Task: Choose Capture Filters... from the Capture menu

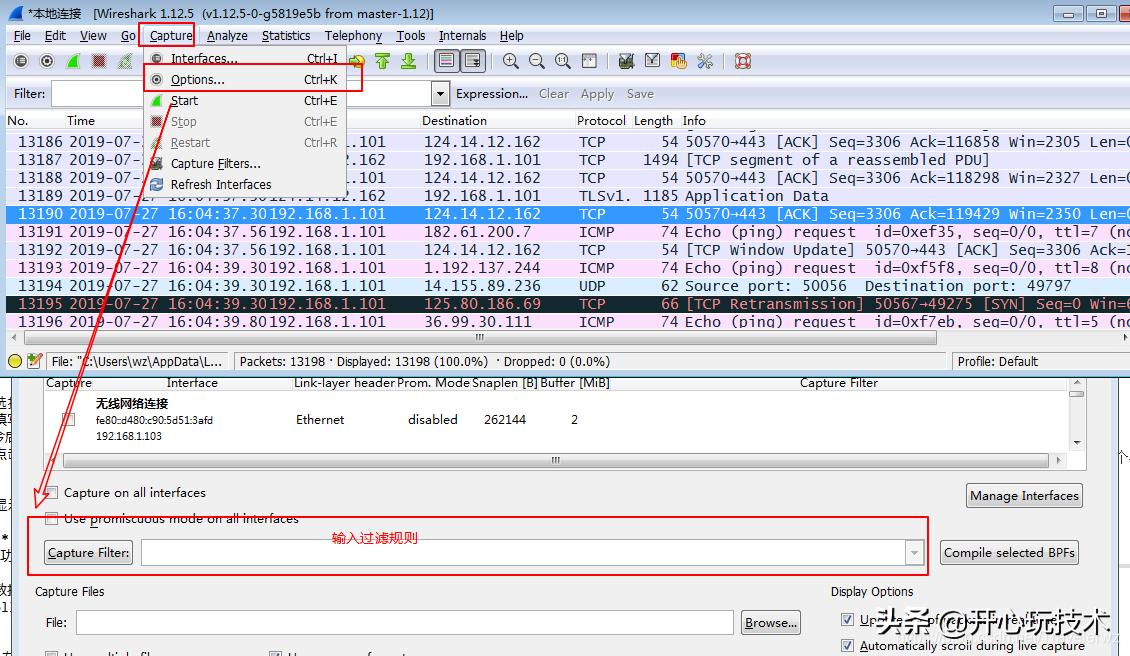Action: tap(215, 164)
